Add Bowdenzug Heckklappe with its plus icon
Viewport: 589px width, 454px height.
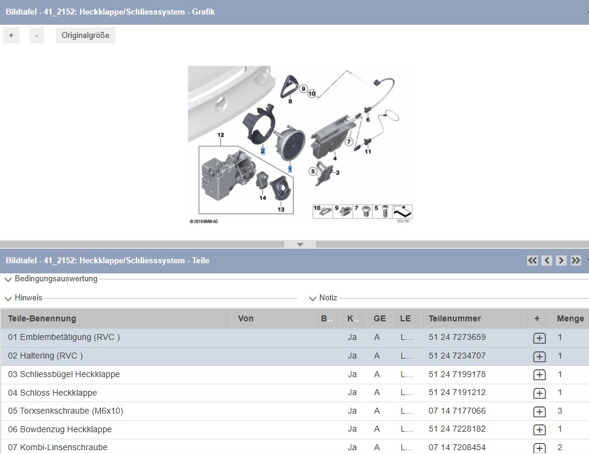pos(539,430)
